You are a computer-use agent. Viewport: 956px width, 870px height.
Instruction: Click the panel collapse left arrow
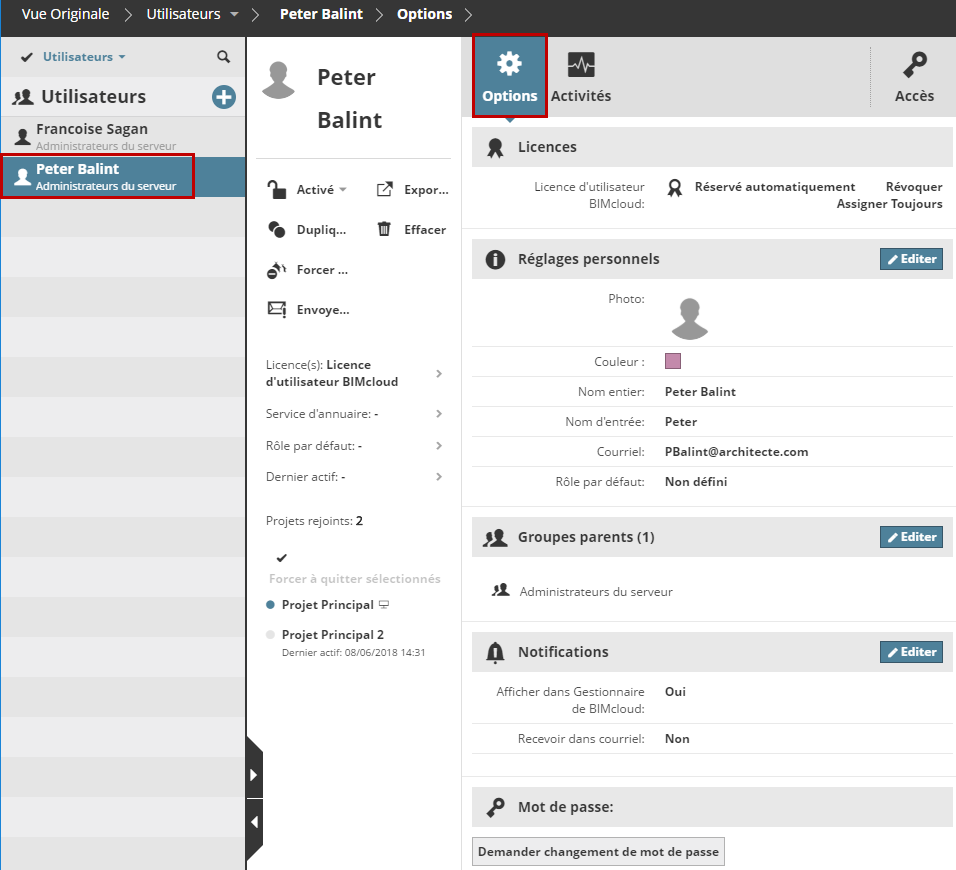(254, 822)
